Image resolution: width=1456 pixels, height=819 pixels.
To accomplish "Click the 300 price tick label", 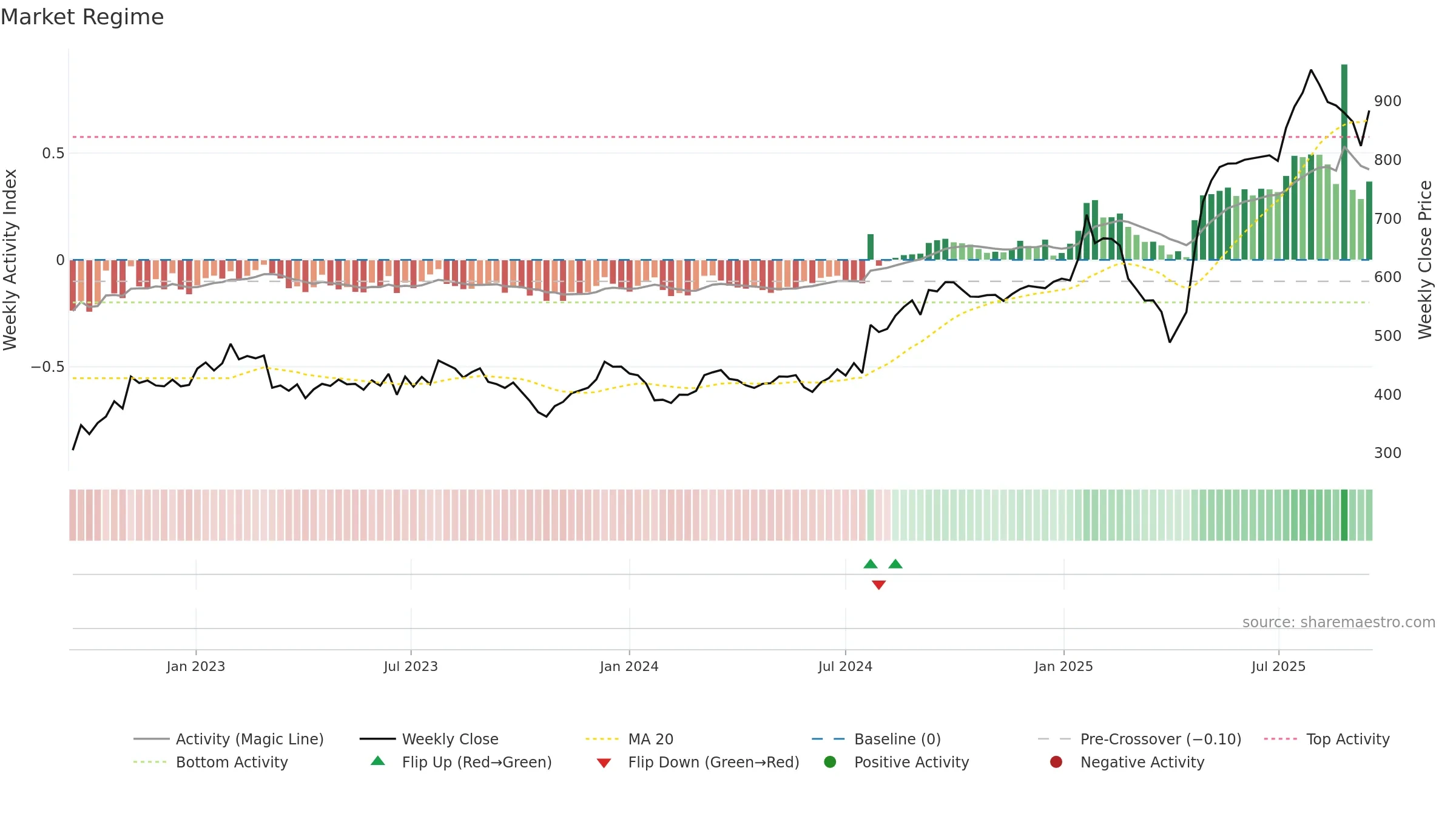I will coord(1387,453).
